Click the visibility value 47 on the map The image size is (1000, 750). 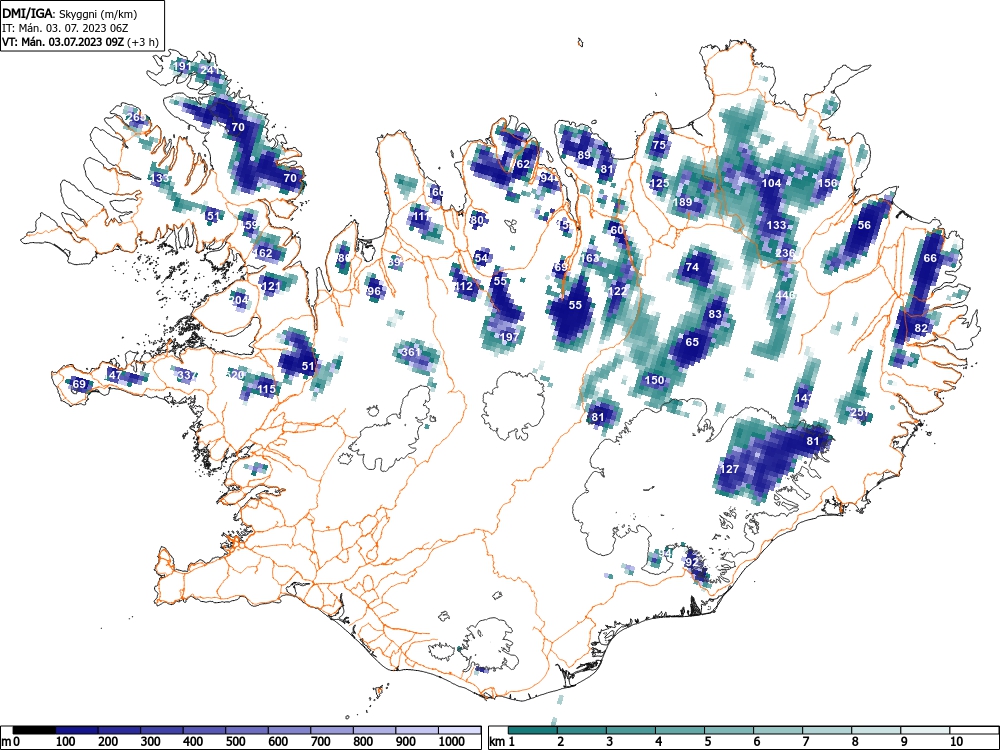pyautogui.click(x=115, y=375)
